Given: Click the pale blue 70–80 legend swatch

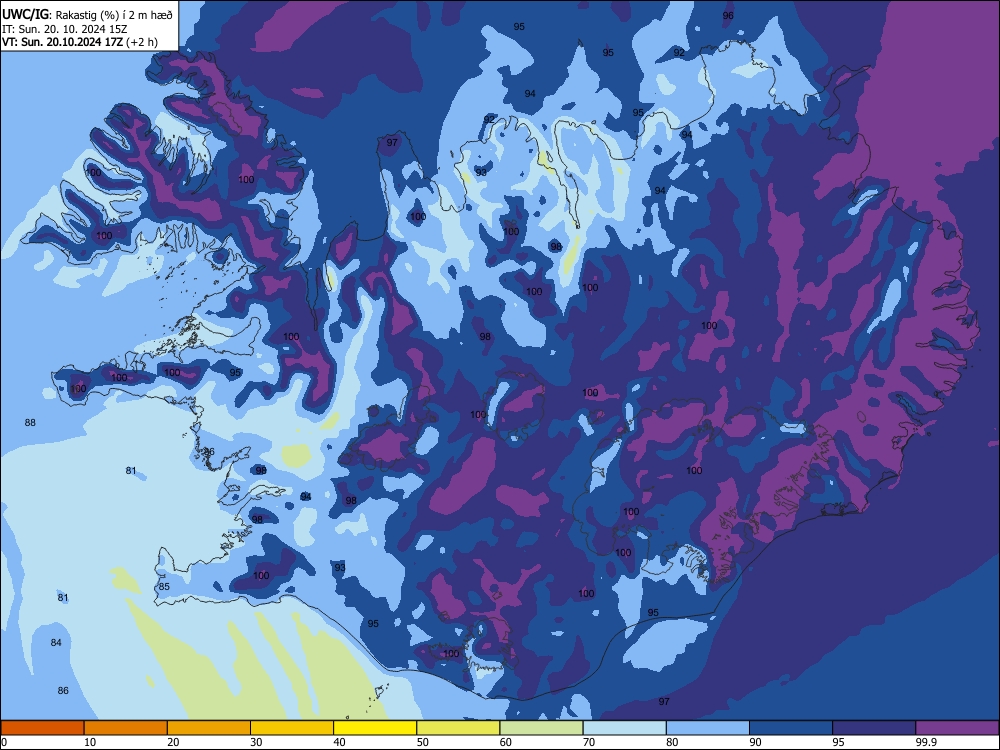Looking at the screenshot, I should (x=625, y=728).
